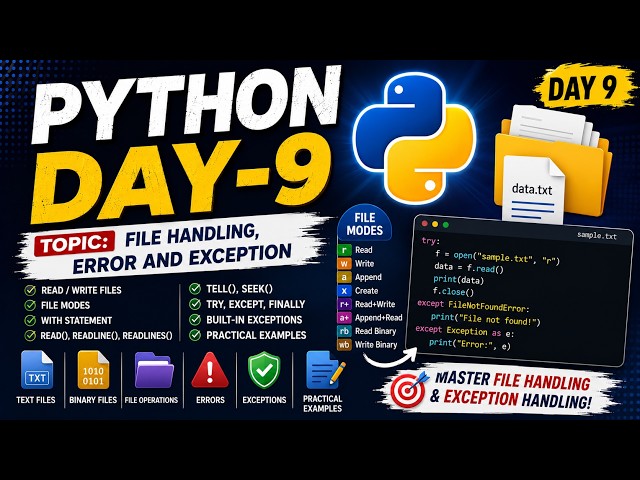
Task: Click the green Exceptions shield icon
Action: (x=264, y=370)
